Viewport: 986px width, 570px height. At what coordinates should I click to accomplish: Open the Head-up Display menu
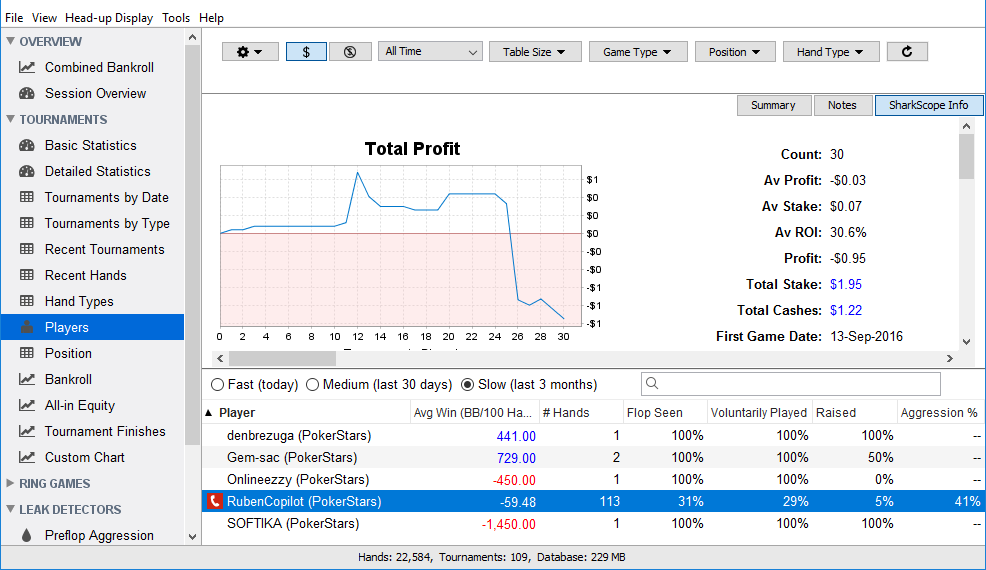109,18
